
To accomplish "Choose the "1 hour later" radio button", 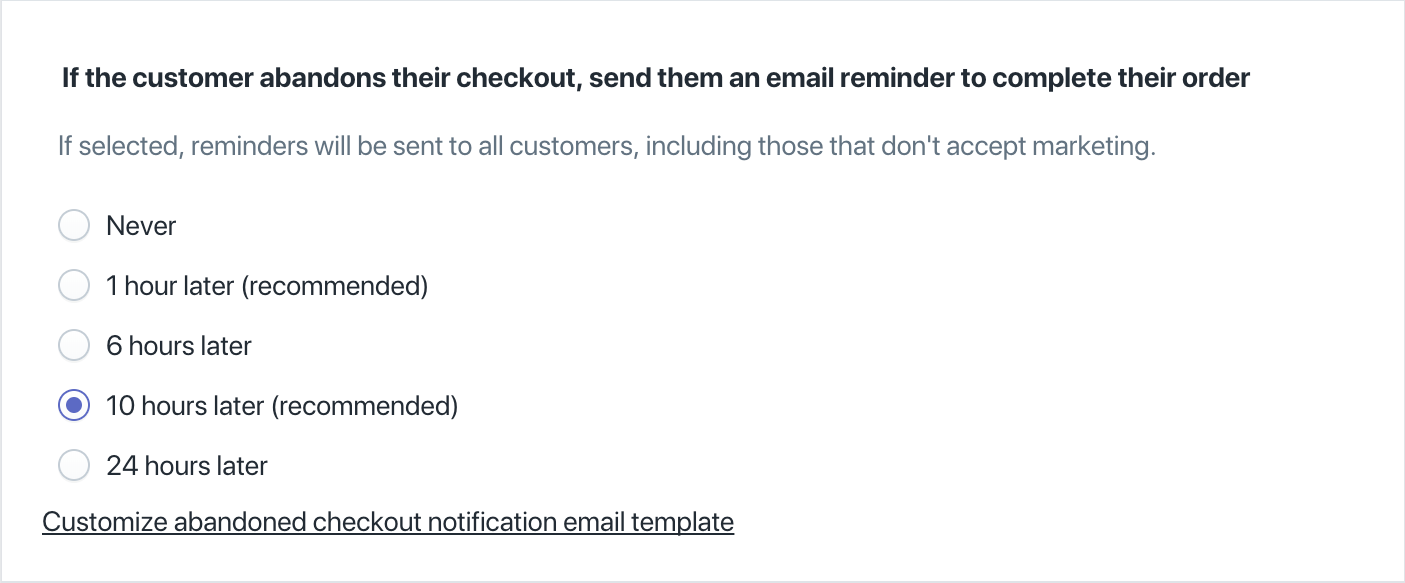I will [74, 286].
